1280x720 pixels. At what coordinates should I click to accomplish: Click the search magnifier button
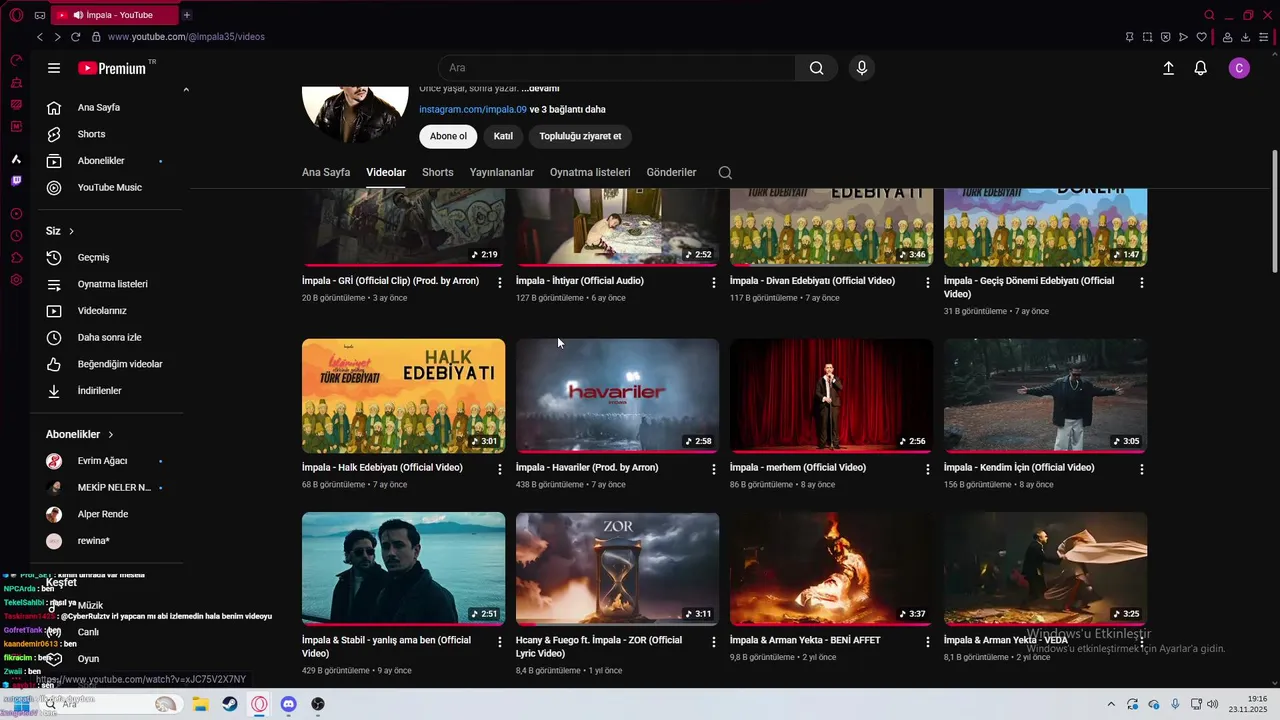[x=817, y=68]
